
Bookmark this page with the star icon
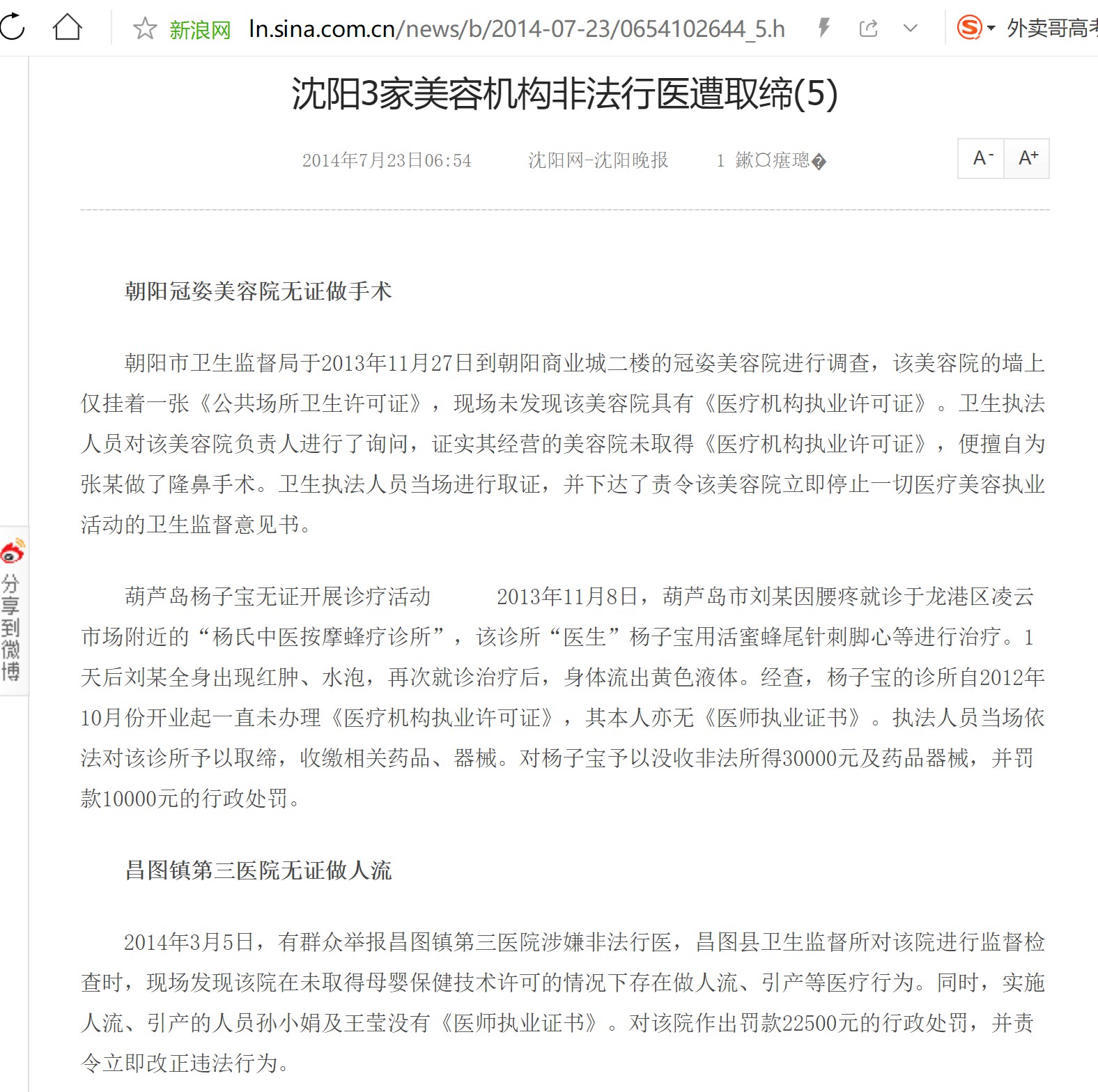pyautogui.click(x=145, y=29)
